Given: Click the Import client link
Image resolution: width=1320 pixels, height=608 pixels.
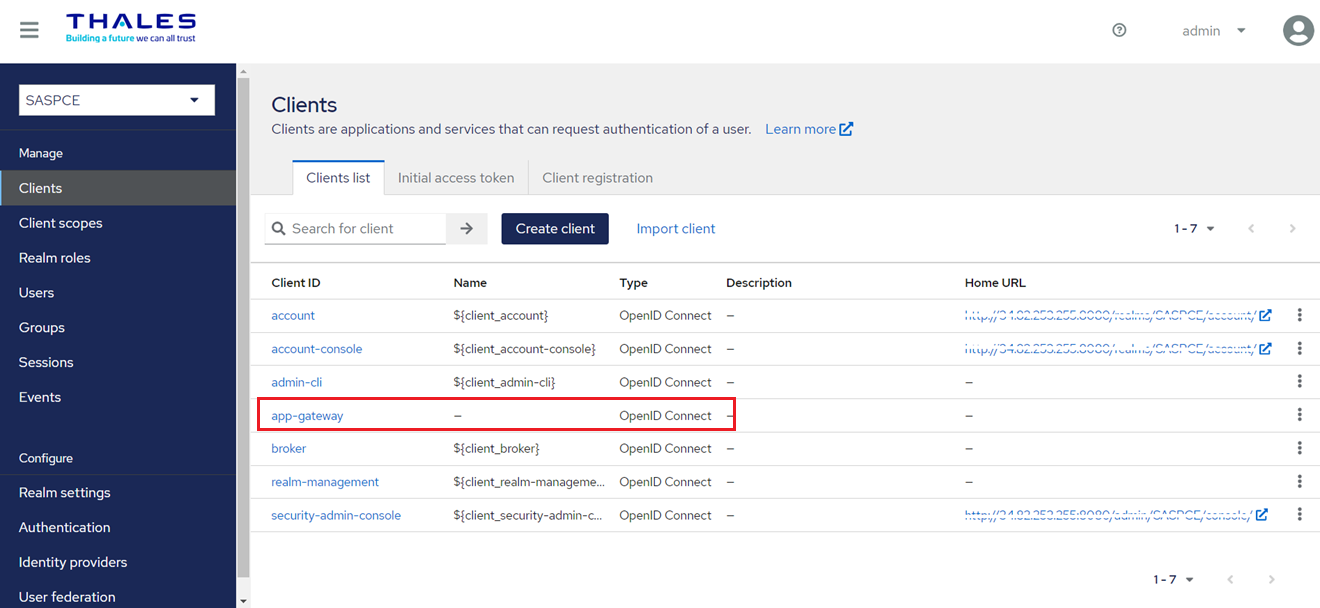Looking at the screenshot, I should [676, 229].
